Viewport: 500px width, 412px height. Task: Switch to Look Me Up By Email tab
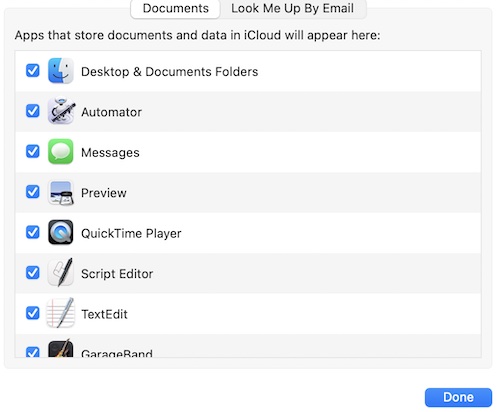pyautogui.click(x=292, y=9)
